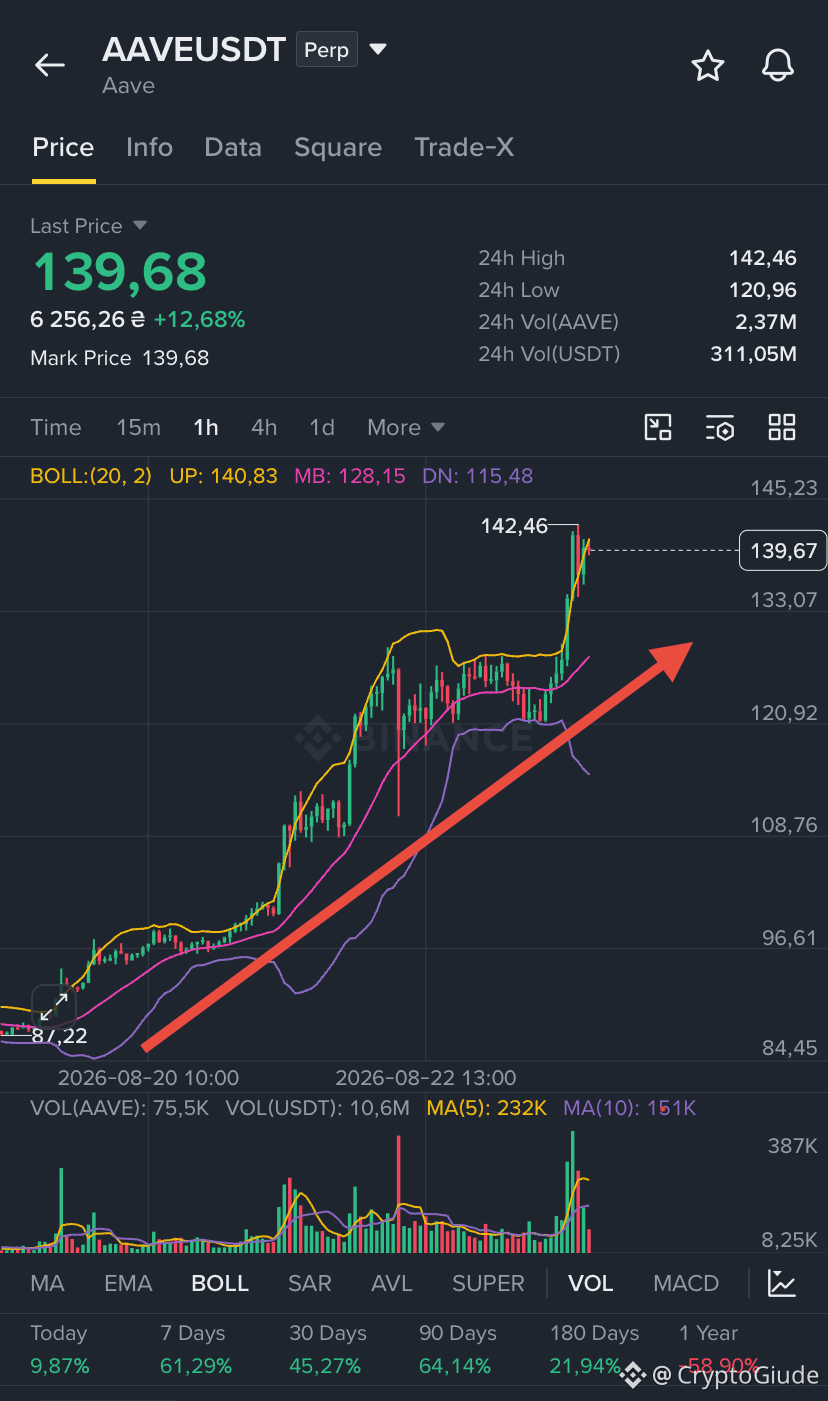Tap the 142,46 high marker on chart
Image resolution: width=828 pixels, height=1401 pixels.
pyautogui.click(x=514, y=525)
